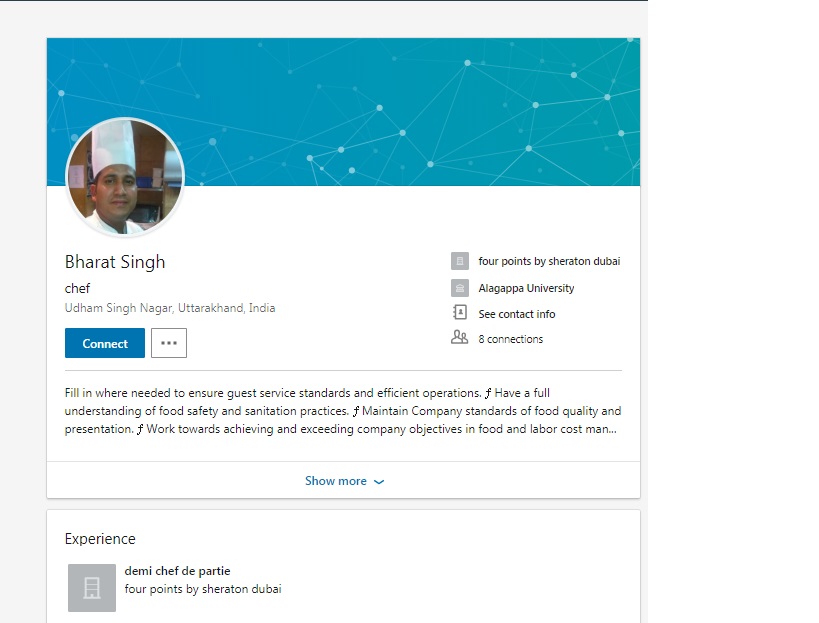819x623 pixels.
Task: Open the three-dots More actions button
Action: (169, 343)
